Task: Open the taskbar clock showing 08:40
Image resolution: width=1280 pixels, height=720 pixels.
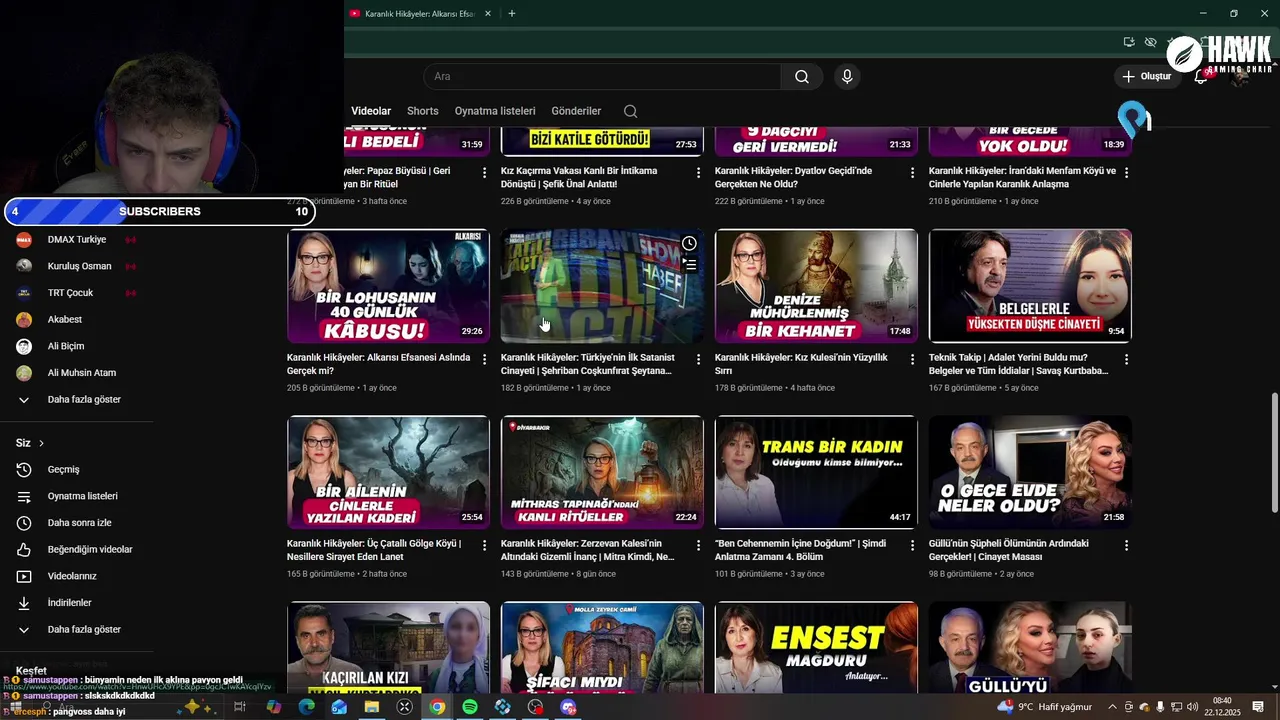Action: coord(1222,707)
